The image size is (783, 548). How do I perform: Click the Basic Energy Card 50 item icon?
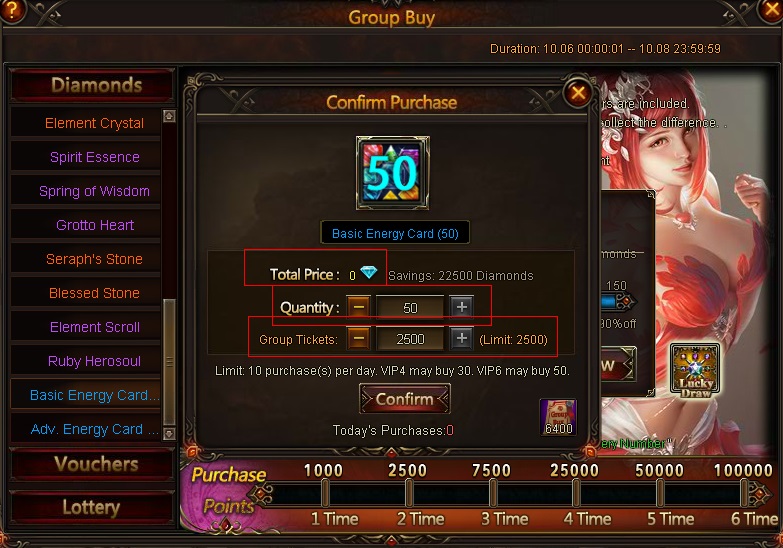392,173
